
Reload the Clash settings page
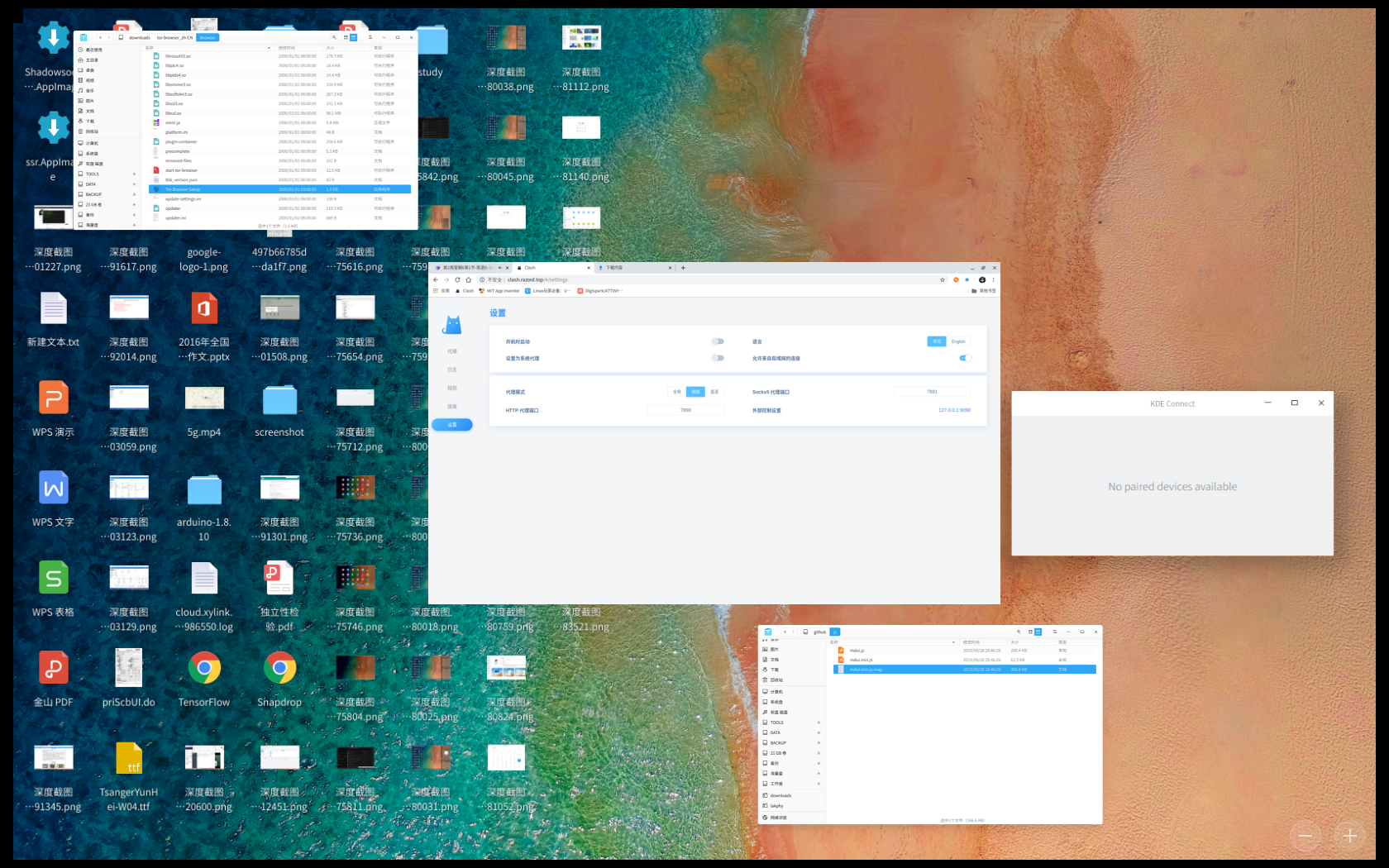click(x=457, y=280)
